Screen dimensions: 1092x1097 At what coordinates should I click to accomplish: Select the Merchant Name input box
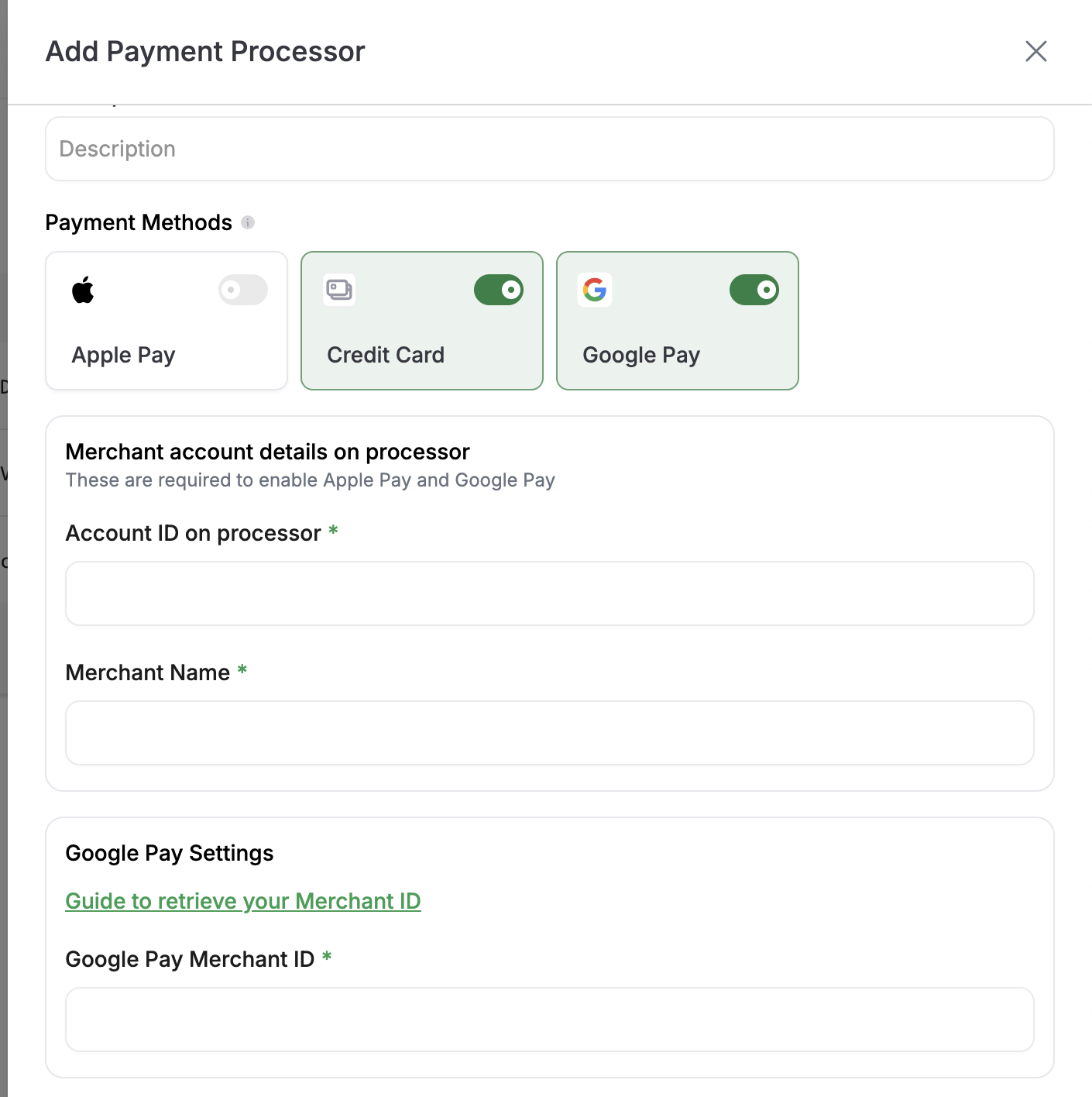click(x=550, y=733)
